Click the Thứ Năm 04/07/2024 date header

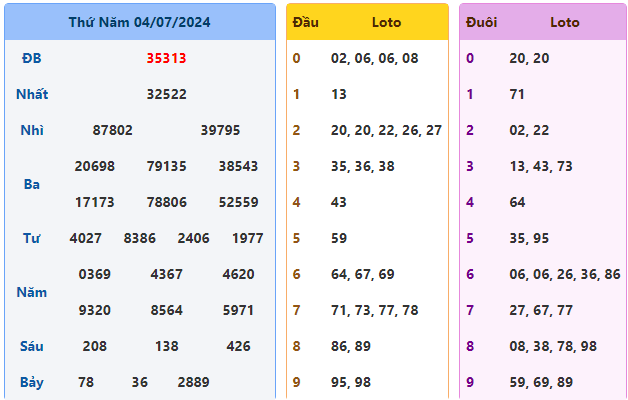[139, 22]
